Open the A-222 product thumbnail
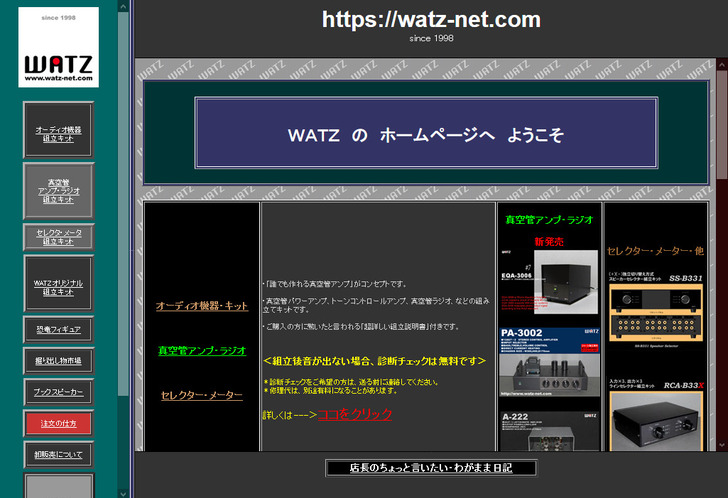728x498 pixels. (x=549, y=431)
